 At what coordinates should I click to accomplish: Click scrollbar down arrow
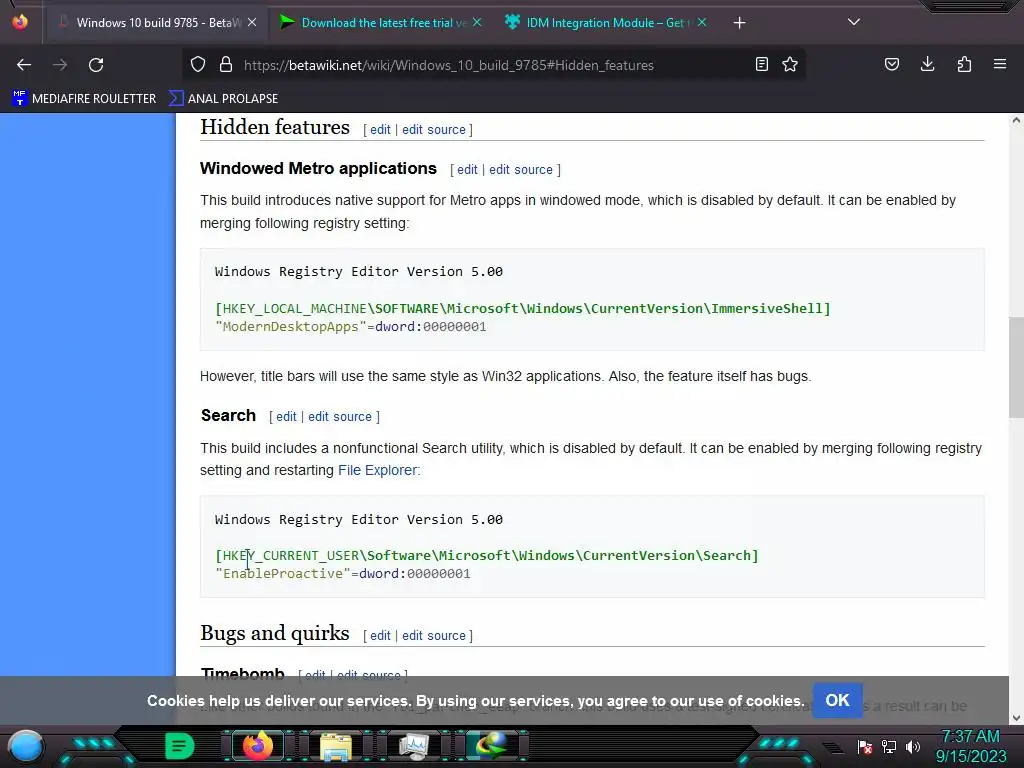tap(1016, 718)
